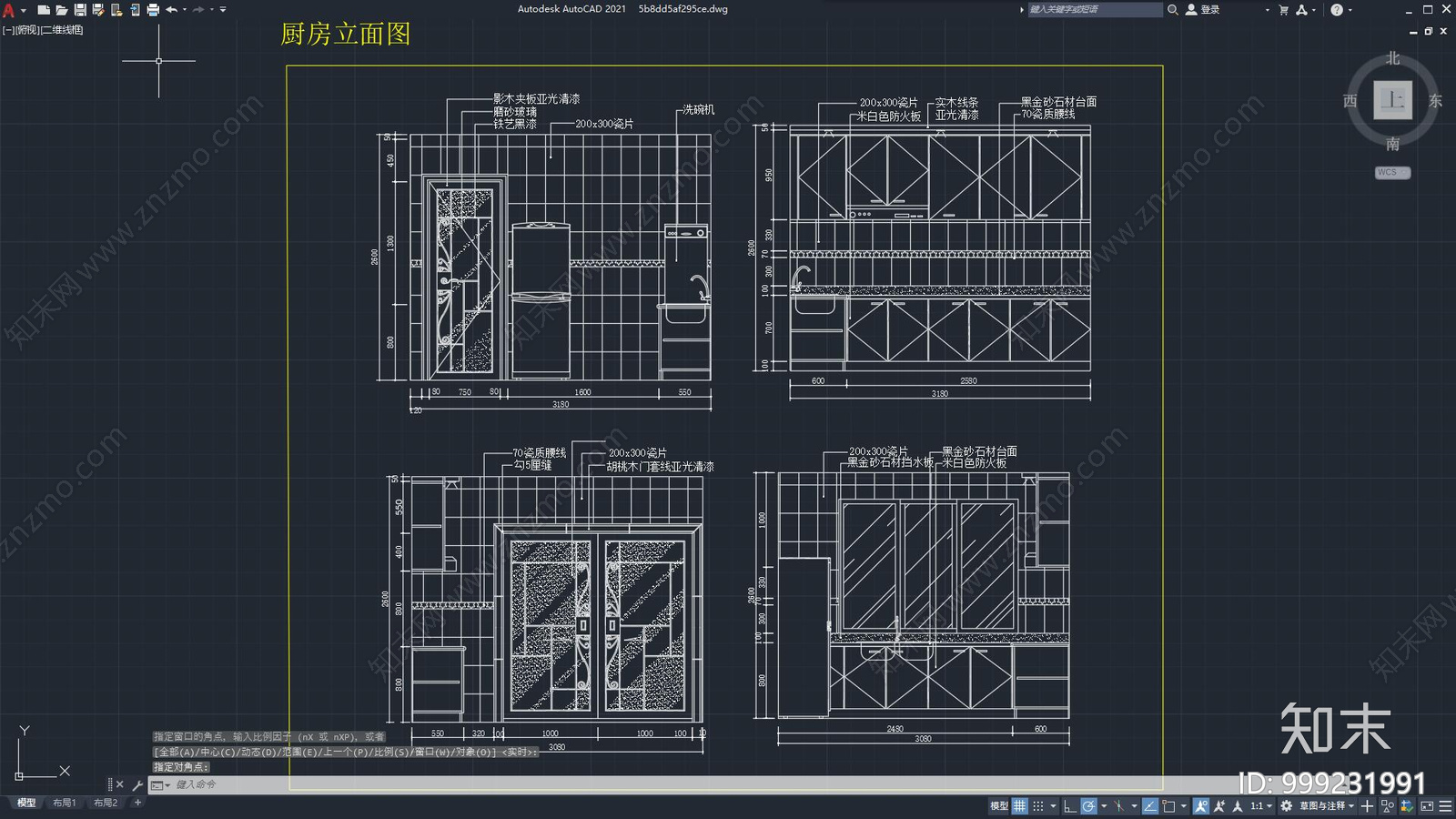This screenshot has height=819, width=1456.
Task: Create a new drawing via New icon
Action: [44, 10]
